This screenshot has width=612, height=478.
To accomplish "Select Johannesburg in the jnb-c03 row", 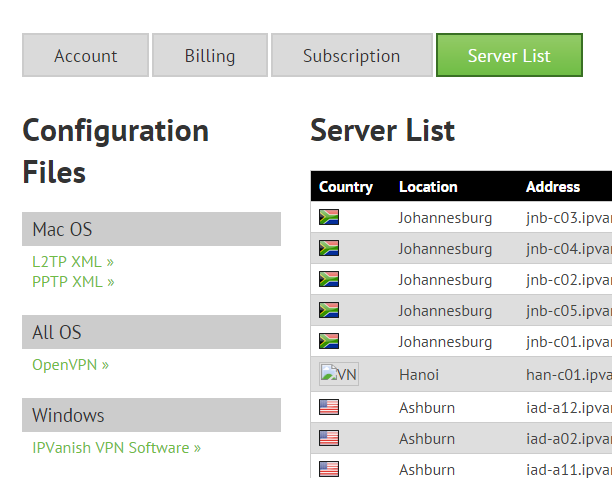I will coord(445,218).
